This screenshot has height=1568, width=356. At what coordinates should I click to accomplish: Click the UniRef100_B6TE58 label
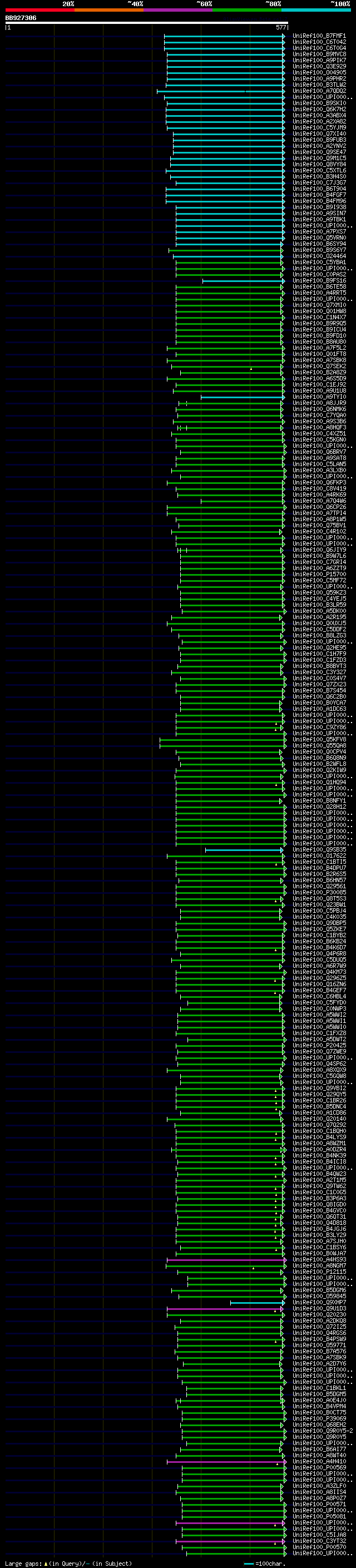pyautogui.click(x=319, y=286)
